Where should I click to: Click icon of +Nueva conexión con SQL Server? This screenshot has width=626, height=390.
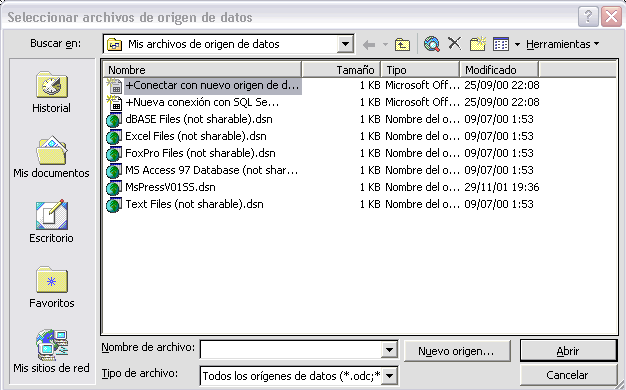[x=114, y=103]
